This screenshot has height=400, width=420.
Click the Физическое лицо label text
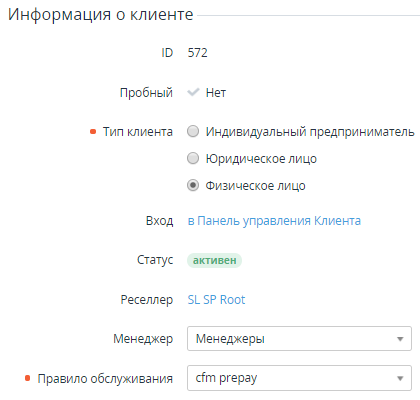coord(255,186)
